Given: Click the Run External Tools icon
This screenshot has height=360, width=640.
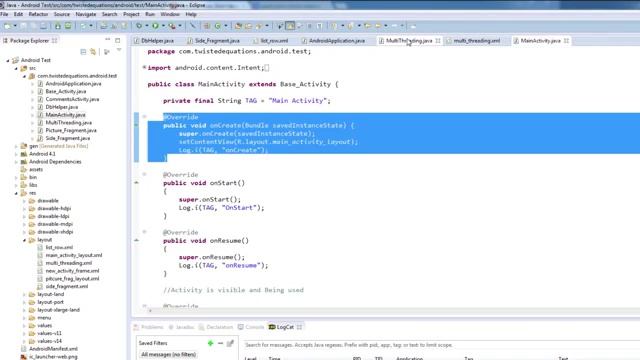Looking at the screenshot, I should coord(172,26).
